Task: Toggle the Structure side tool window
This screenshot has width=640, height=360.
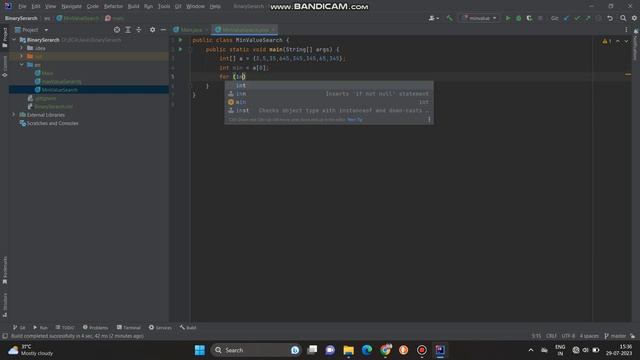Action: pyautogui.click(x=5, y=305)
